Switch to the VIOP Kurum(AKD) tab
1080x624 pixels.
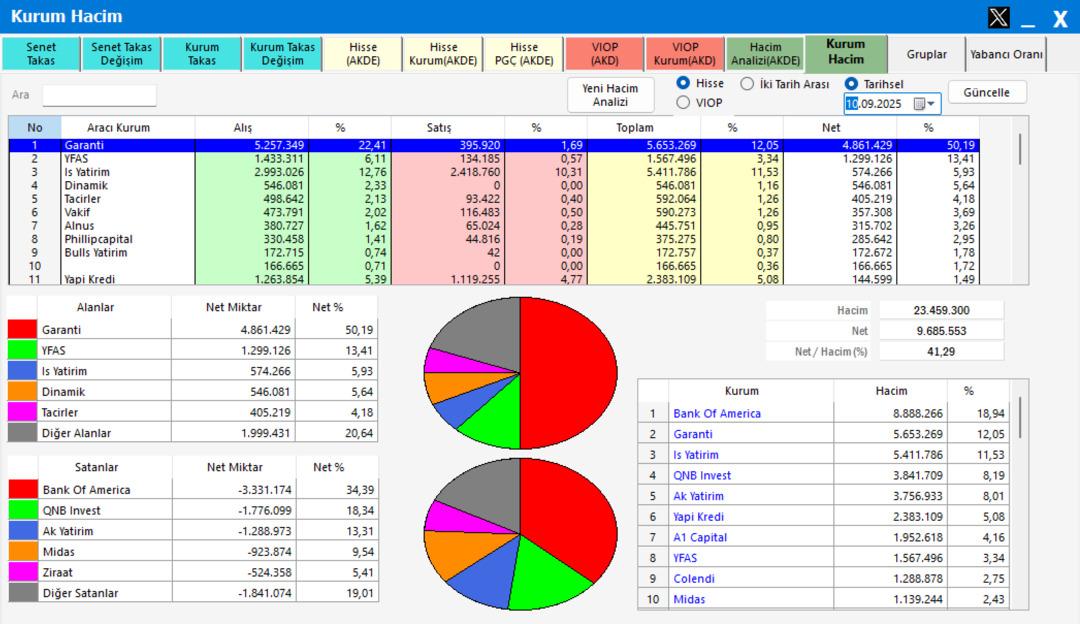[685, 54]
